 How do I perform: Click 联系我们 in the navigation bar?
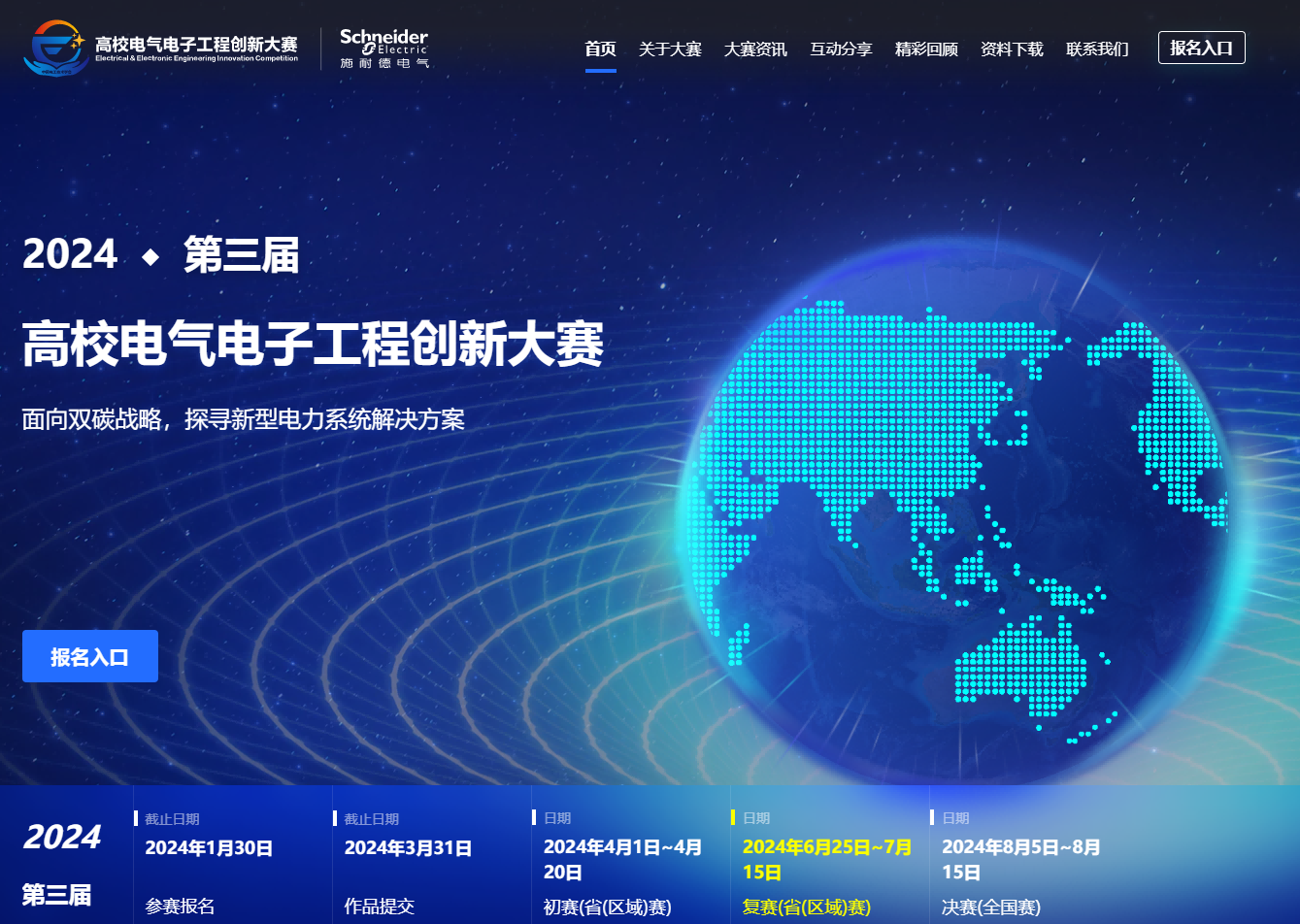1096,49
